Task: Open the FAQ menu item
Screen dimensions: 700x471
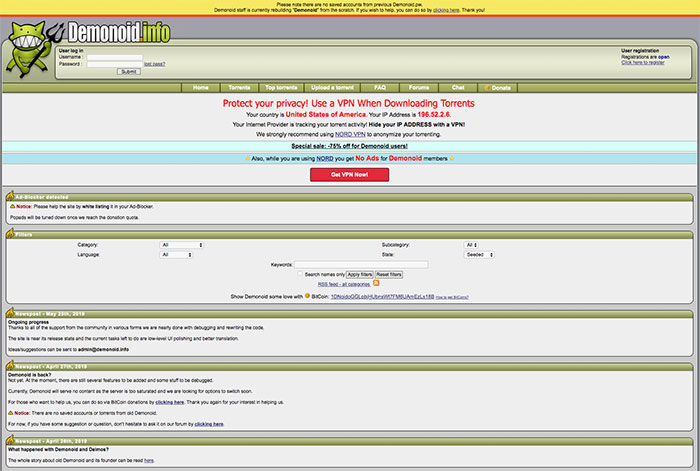Action: pyautogui.click(x=380, y=88)
